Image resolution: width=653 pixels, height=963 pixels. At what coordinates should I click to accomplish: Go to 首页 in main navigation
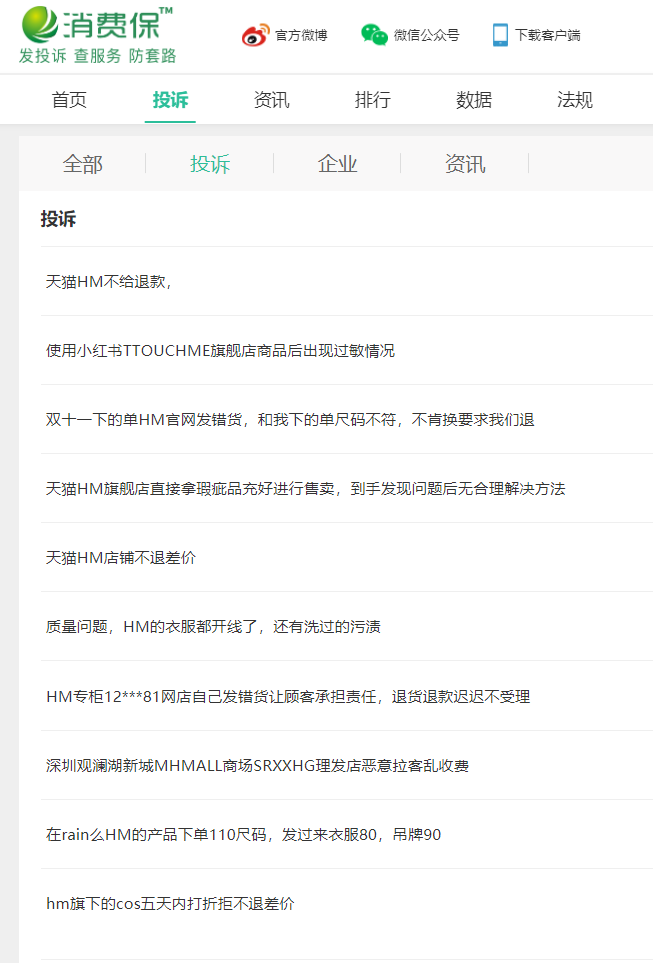click(69, 99)
